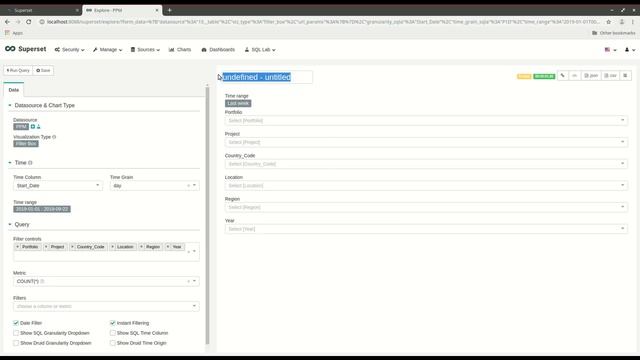Remove the Region filter control tag
The width and height of the screenshot is (640, 360).
141,247
